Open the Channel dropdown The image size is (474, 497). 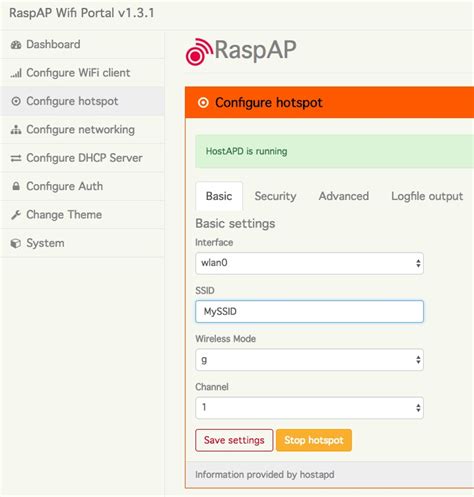(x=309, y=408)
